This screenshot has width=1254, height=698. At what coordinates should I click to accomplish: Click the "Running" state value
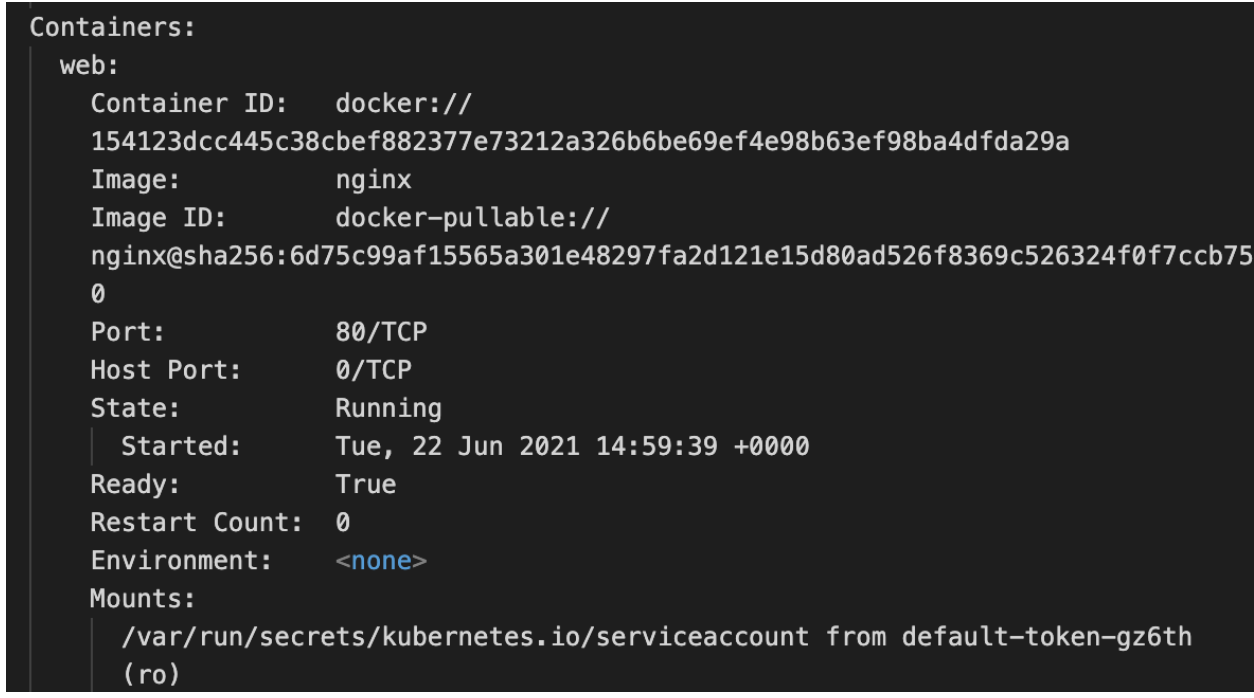click(388, 408)
